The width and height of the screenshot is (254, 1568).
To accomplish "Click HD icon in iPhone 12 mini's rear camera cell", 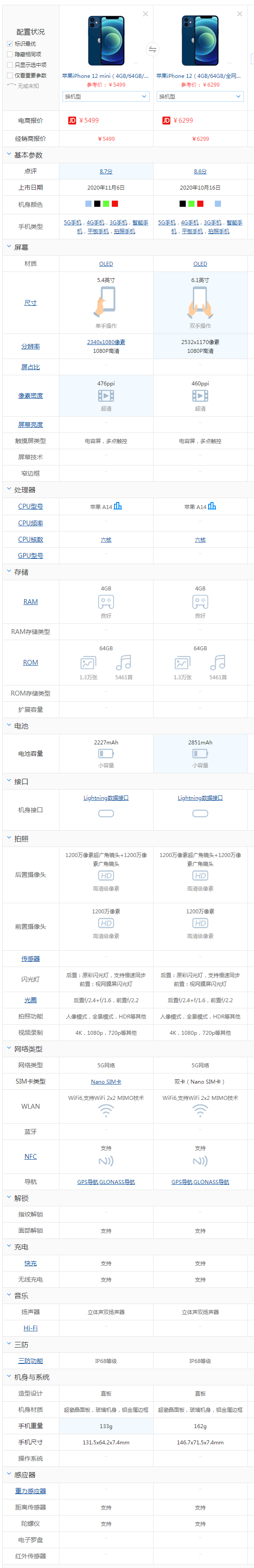I will [106, 876].
